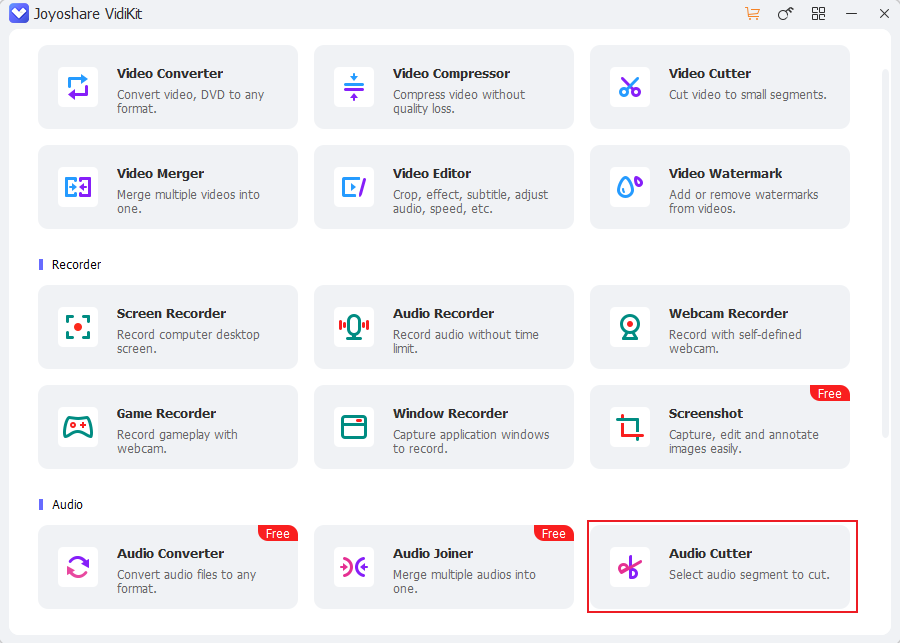Minimize the Joyoshare VidiKit window
Image resolution: width=900 pixels, height=643 pixels.
point(851,13)
